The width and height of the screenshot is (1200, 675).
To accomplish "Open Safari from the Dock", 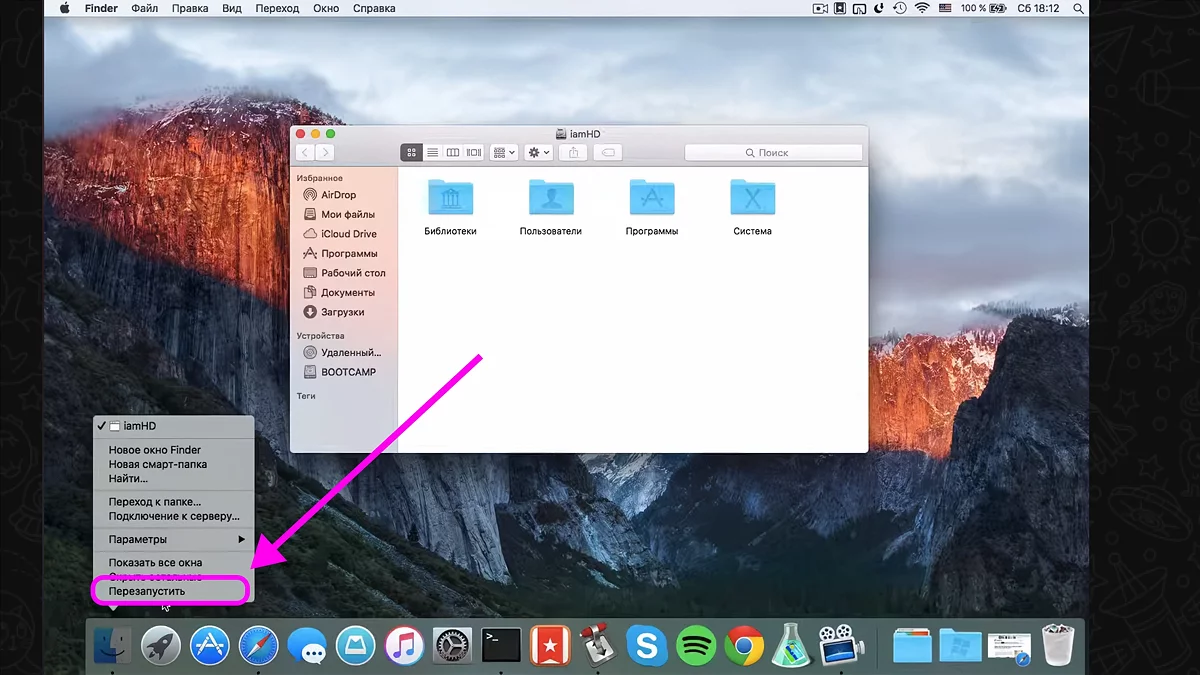I will tap(258, 645).
